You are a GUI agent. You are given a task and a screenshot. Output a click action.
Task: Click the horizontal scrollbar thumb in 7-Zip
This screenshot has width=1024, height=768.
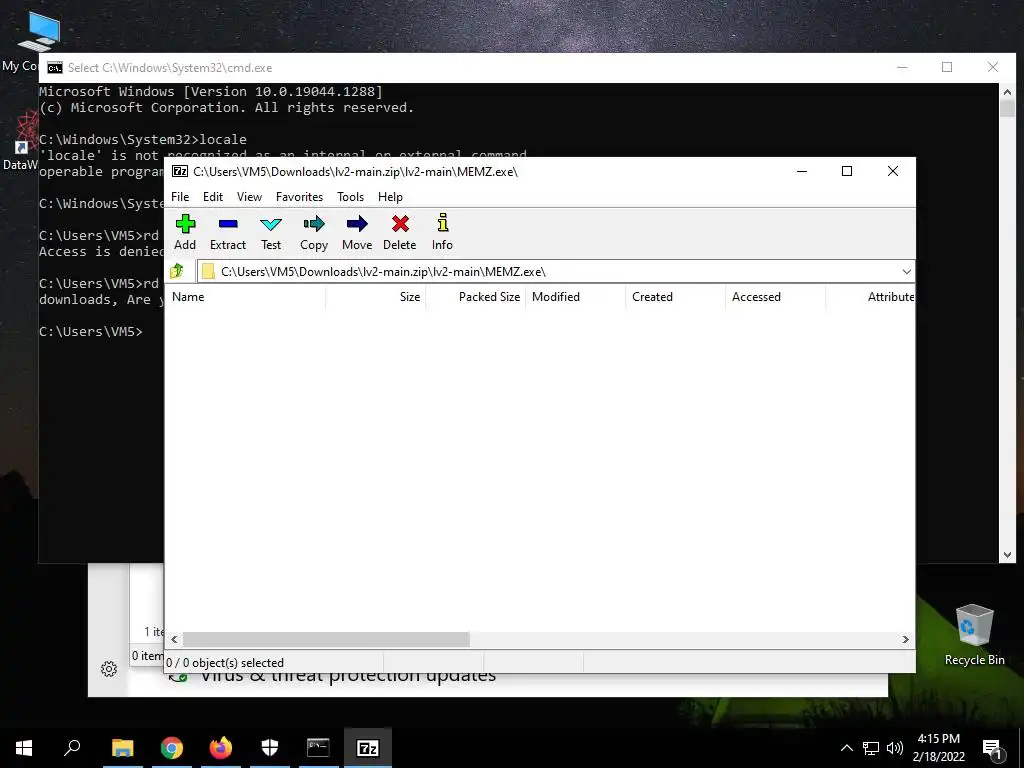tap(326, 639)
